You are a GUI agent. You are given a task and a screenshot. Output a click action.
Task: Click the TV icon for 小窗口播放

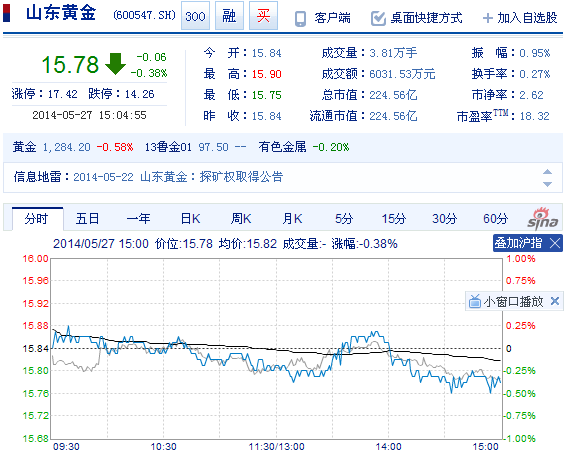(x=475, y=301)
